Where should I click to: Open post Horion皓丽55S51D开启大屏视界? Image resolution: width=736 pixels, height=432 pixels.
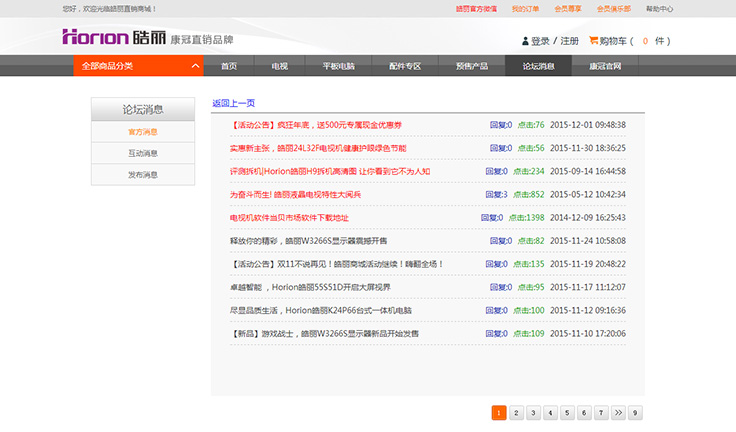(x=310, y=287)
